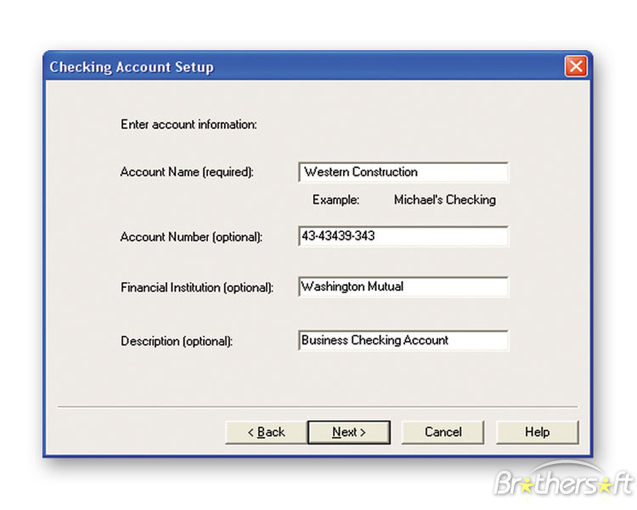637x510 pixels.
Task: Click the Brothersoft watermark logo
Action: (564, 483)
